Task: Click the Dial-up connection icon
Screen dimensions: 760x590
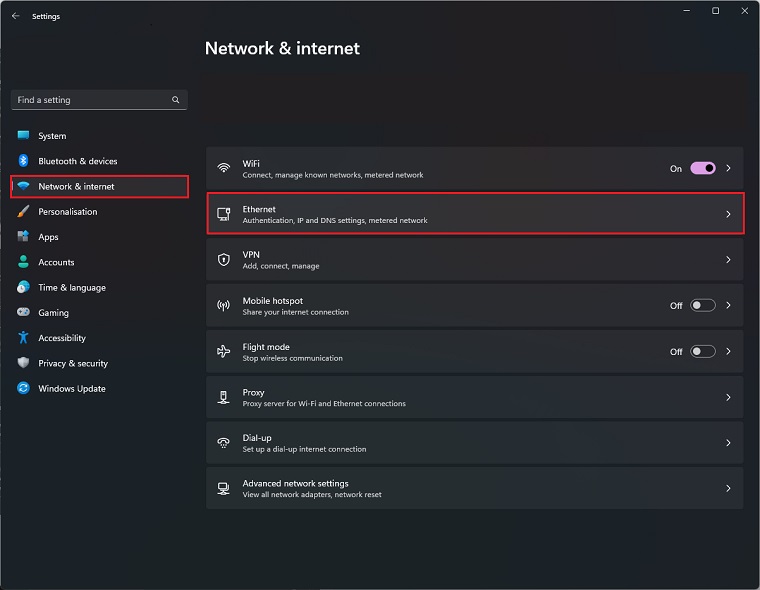Action: [224, 443]
